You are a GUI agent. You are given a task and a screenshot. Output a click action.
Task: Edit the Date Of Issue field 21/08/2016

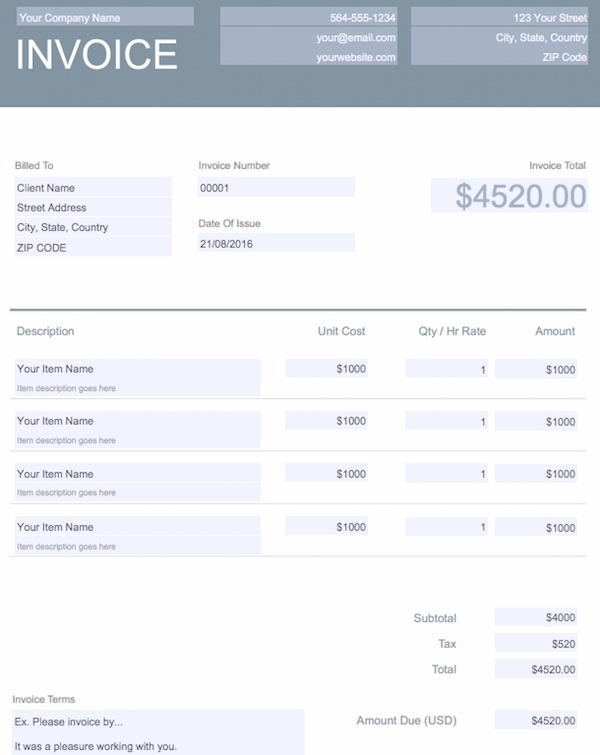click(x=276, y=243)
